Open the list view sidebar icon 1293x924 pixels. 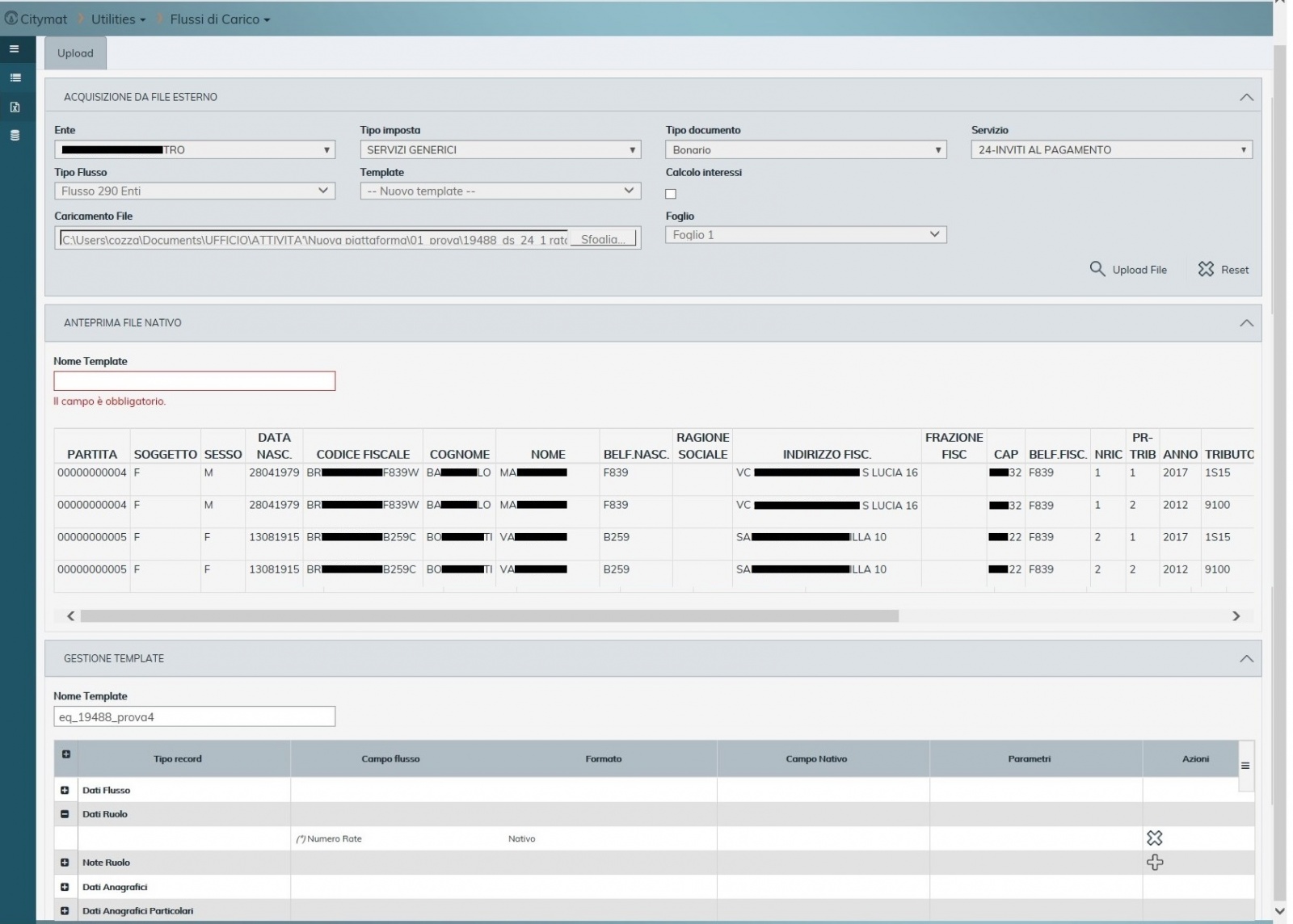pyautogui.click(x=15, y=78)
